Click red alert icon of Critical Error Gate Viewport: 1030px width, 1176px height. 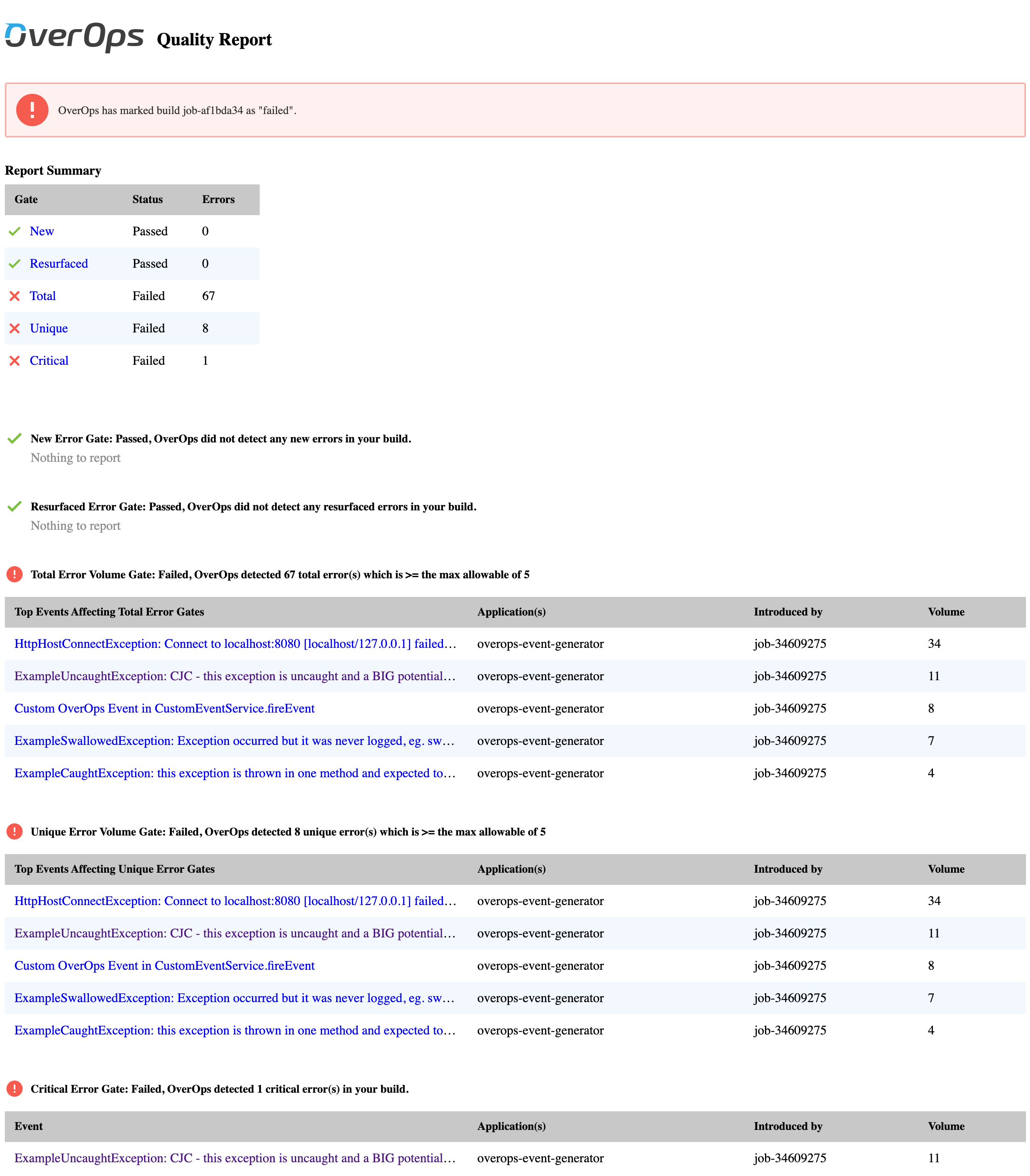(15, 1089)
